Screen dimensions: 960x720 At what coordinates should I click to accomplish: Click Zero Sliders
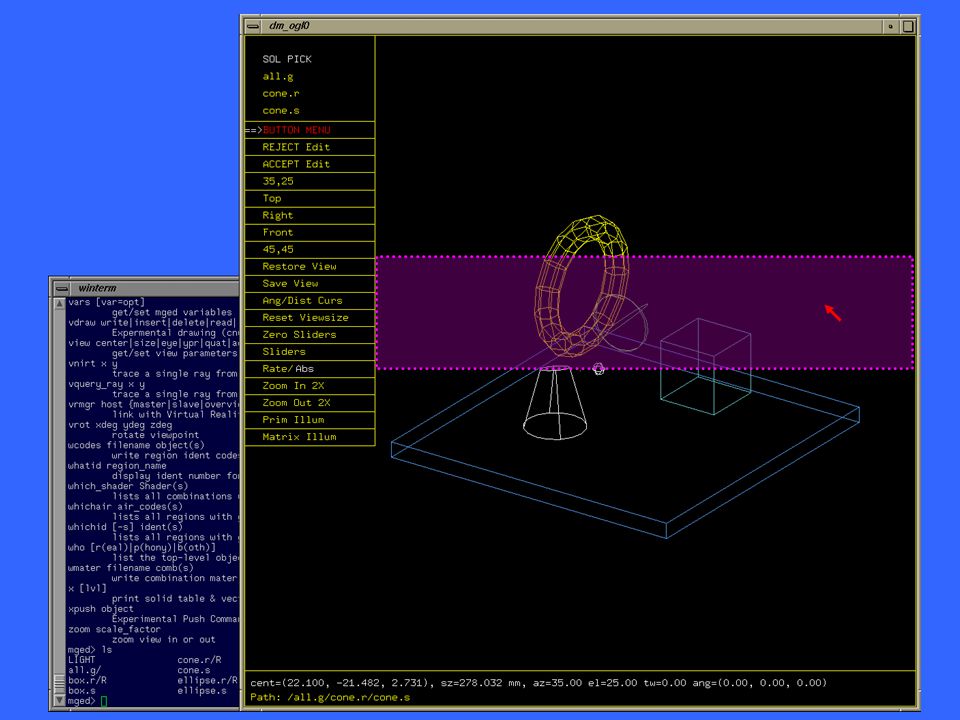pyautogui.click(x=310, y=335)
